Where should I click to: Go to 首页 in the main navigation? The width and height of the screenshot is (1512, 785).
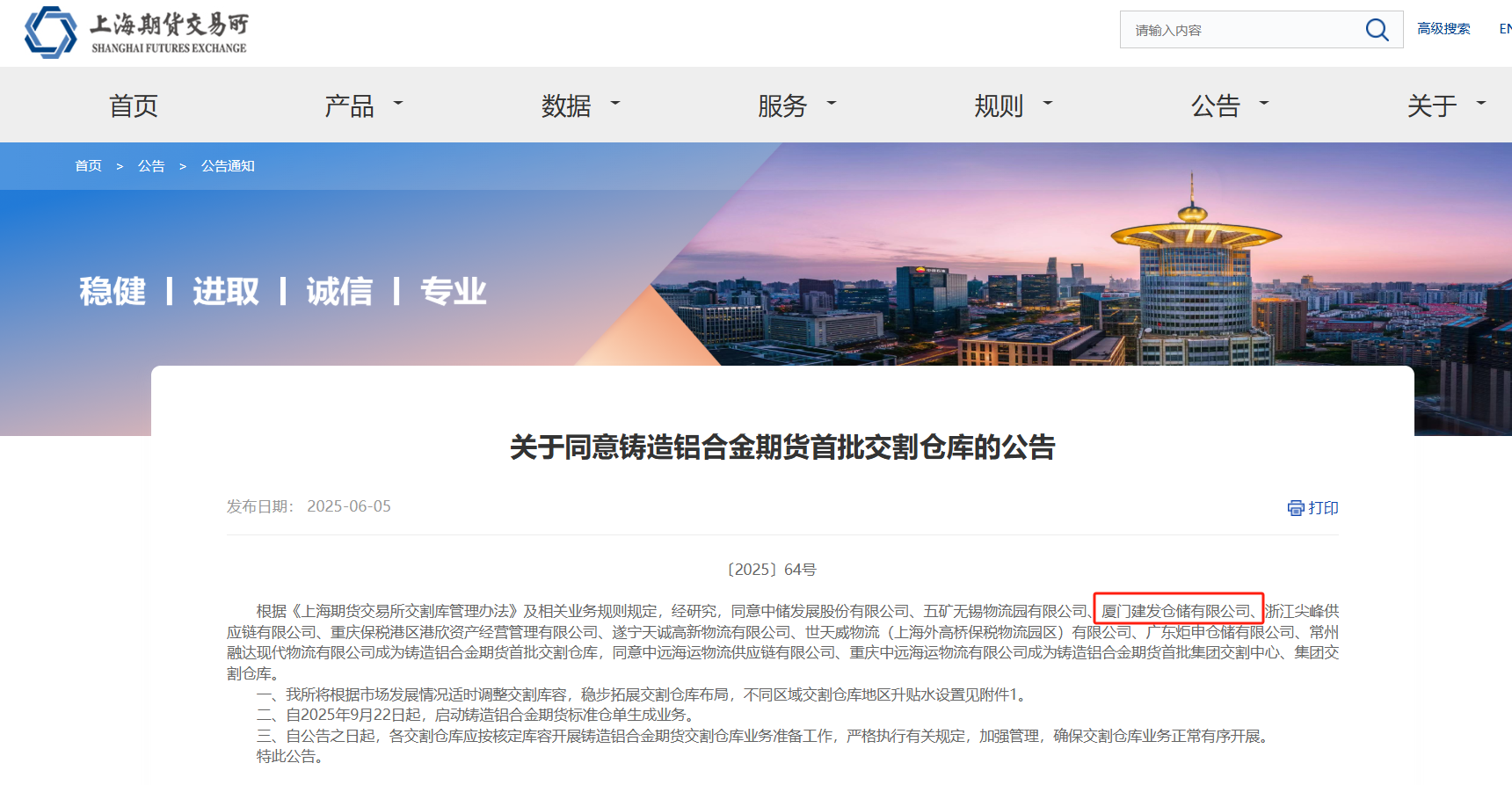click(133, 106)
